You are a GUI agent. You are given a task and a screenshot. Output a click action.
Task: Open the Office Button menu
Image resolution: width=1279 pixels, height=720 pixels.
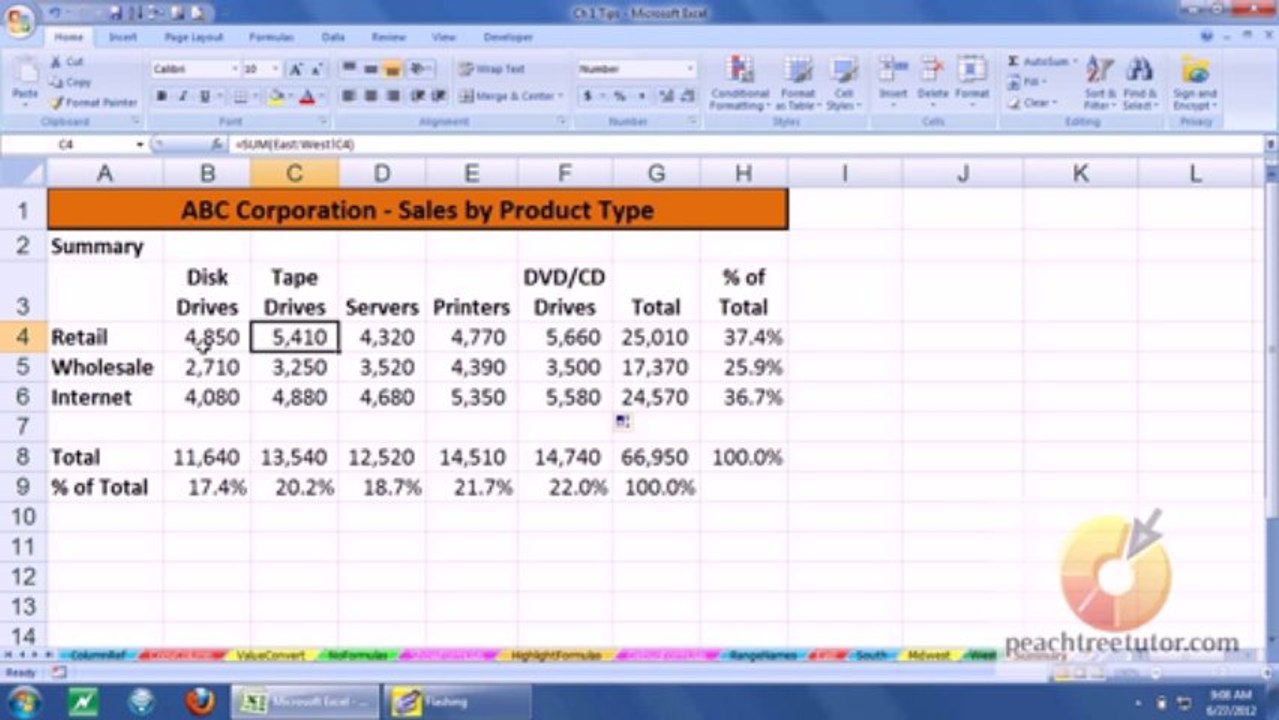click(17, 20)
